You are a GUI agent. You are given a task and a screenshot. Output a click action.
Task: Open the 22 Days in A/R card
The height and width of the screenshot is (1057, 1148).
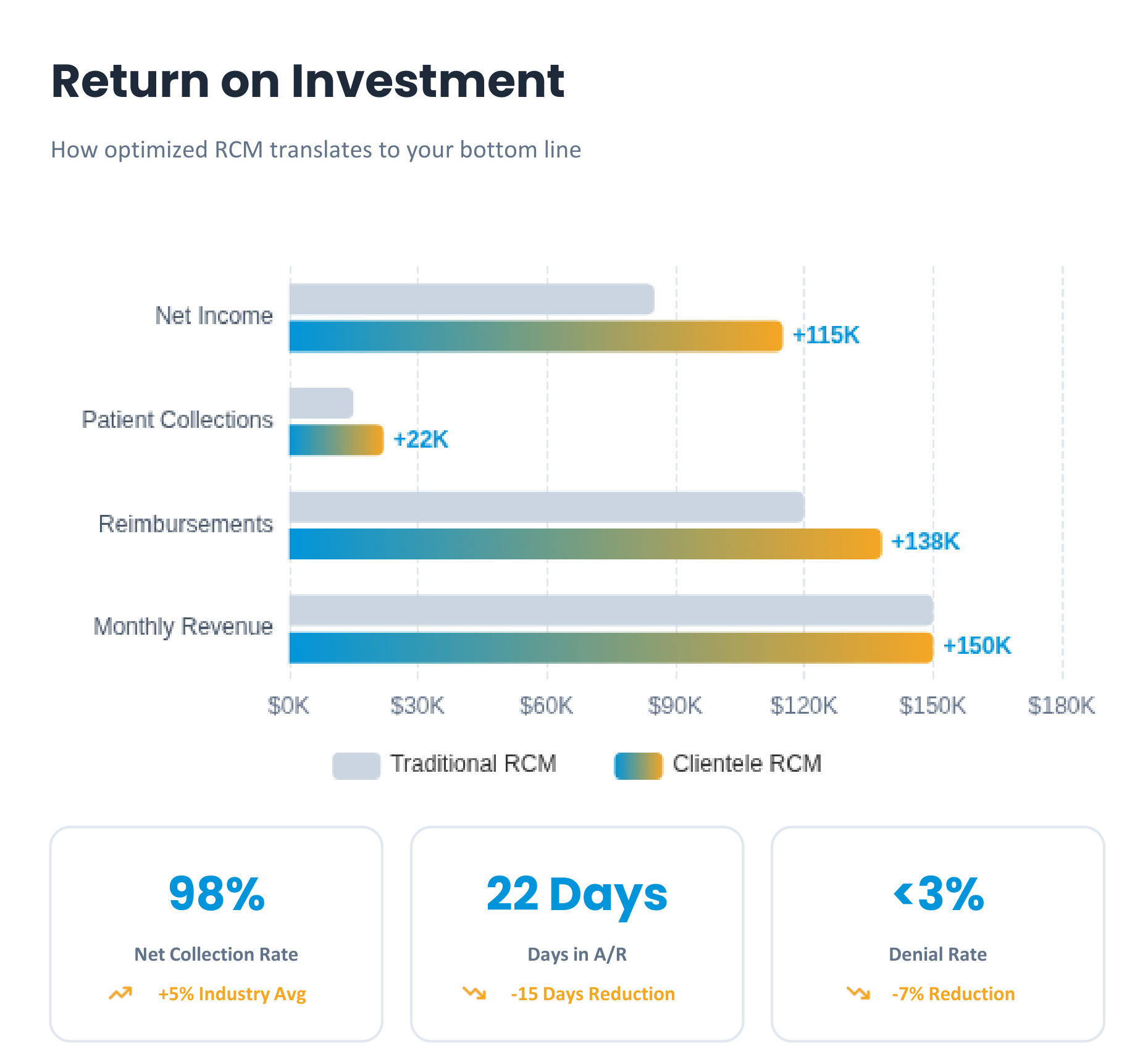pyautogui.click(x=577, y=934)
